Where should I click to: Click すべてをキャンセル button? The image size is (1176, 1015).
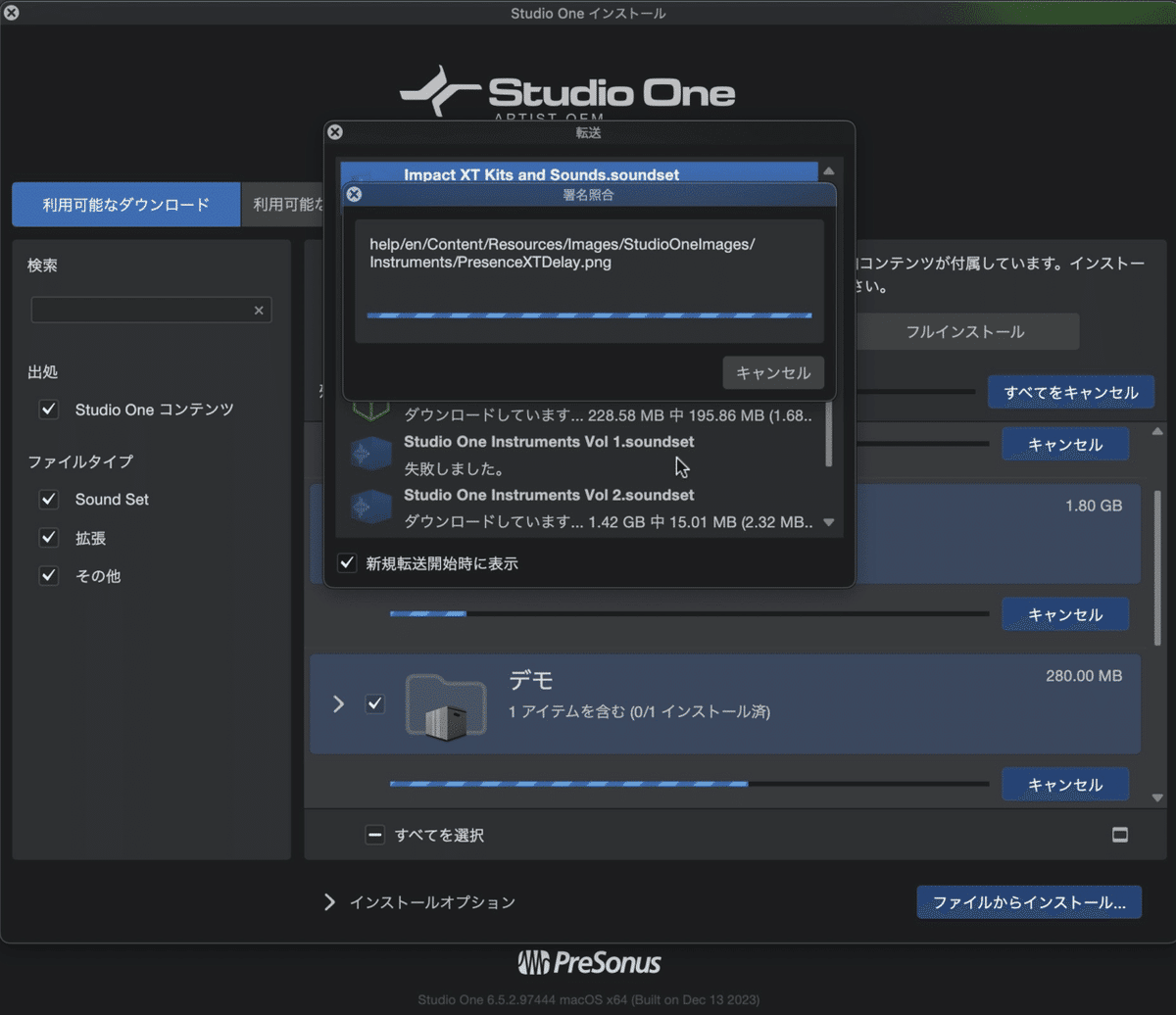tap(1071, 393)
